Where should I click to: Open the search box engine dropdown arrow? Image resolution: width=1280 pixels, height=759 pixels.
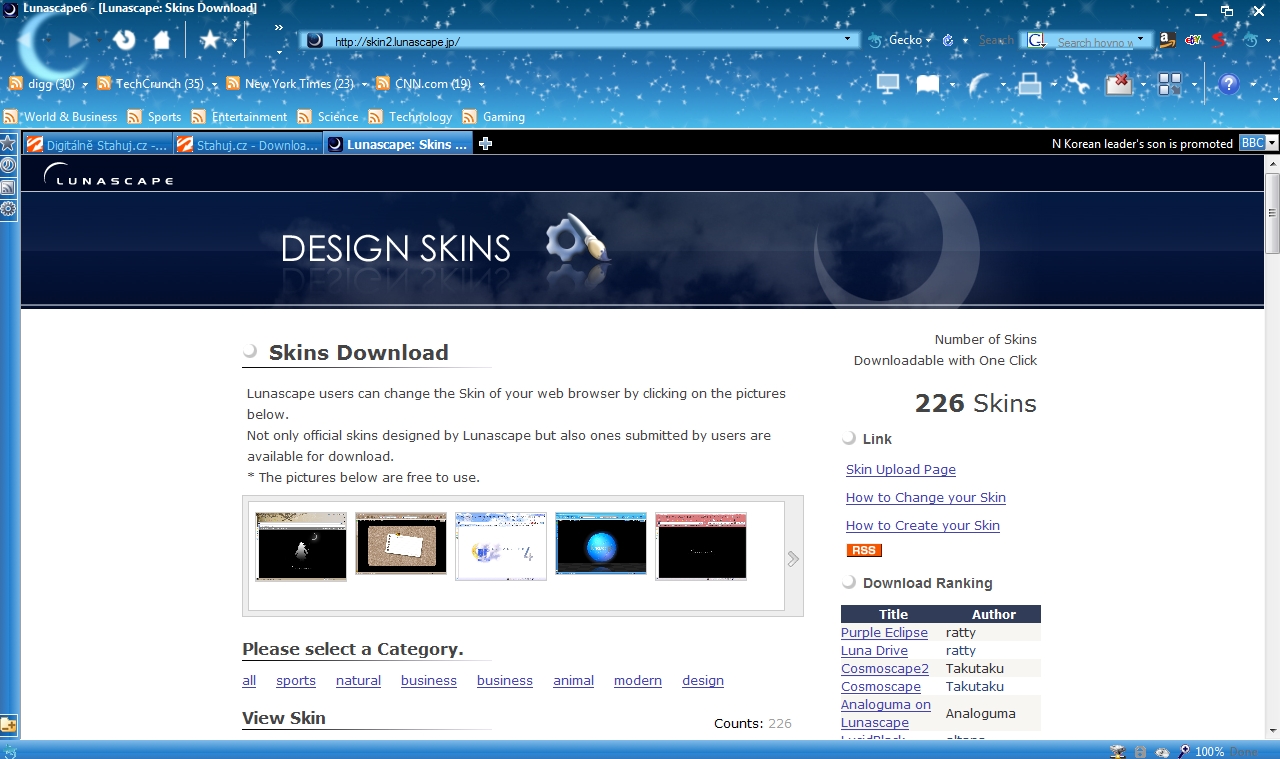[1140, 40]
